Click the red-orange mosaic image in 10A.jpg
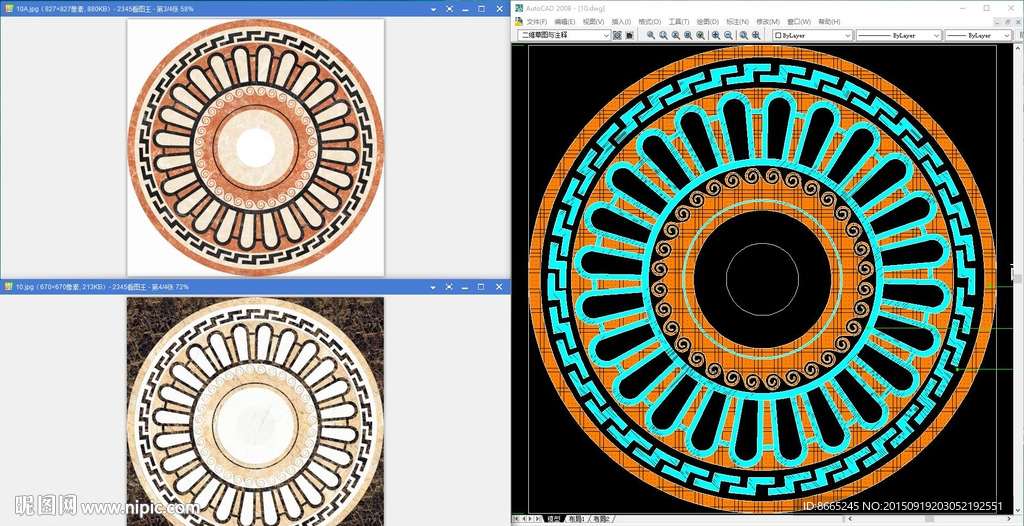Image resolution: width=1024 pixels, height=526 pixels. (x=256, y=147)
